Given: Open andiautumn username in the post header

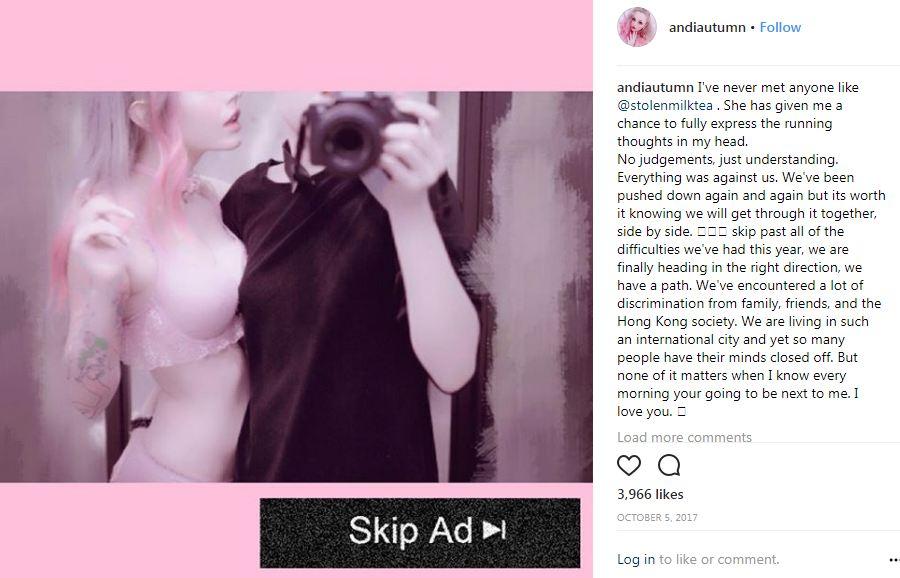Looking at the screenshot, I should pos(707,27).
